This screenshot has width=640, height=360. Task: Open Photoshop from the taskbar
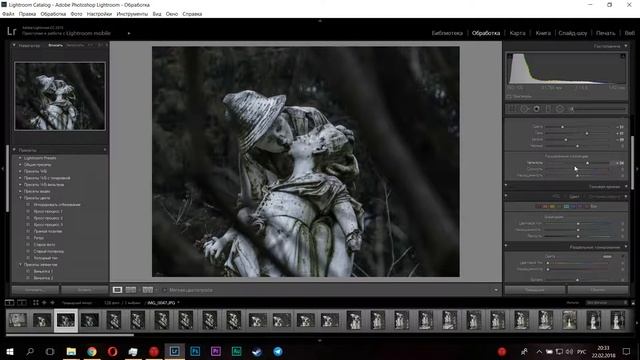point(195,351)
